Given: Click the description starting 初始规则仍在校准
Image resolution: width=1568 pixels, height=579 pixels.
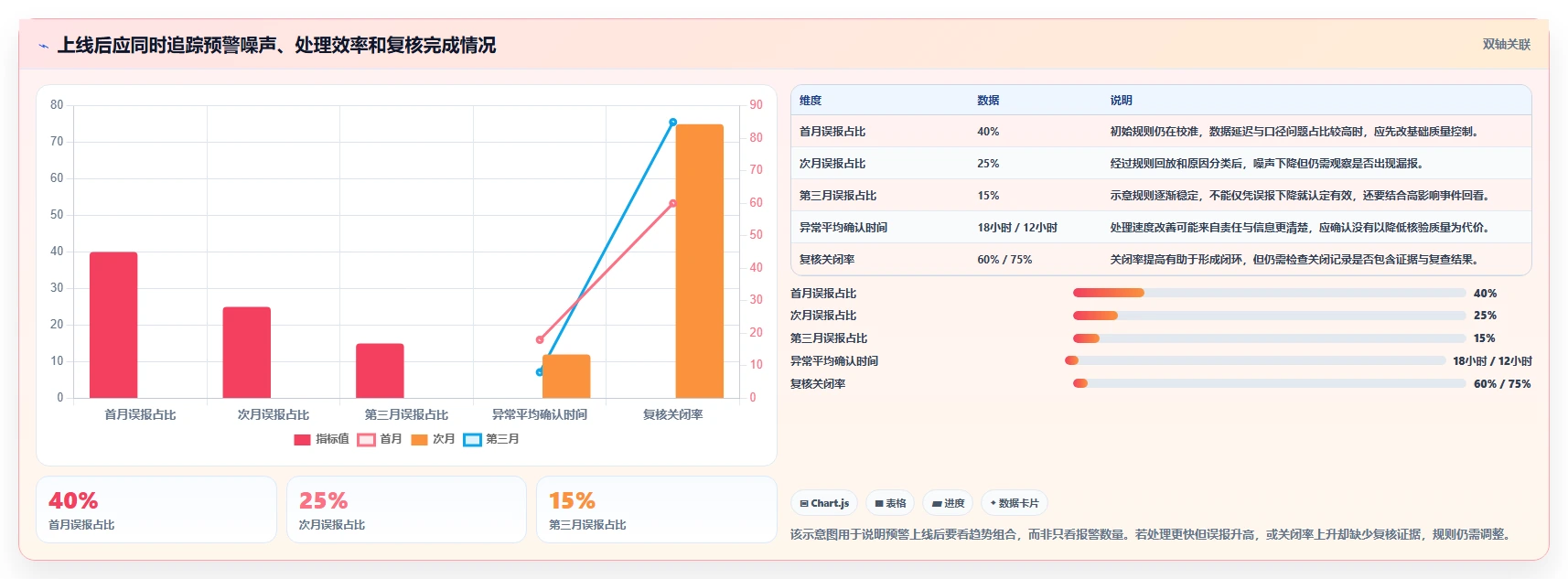Looking at the screenshot, I should pos(1294,132).
